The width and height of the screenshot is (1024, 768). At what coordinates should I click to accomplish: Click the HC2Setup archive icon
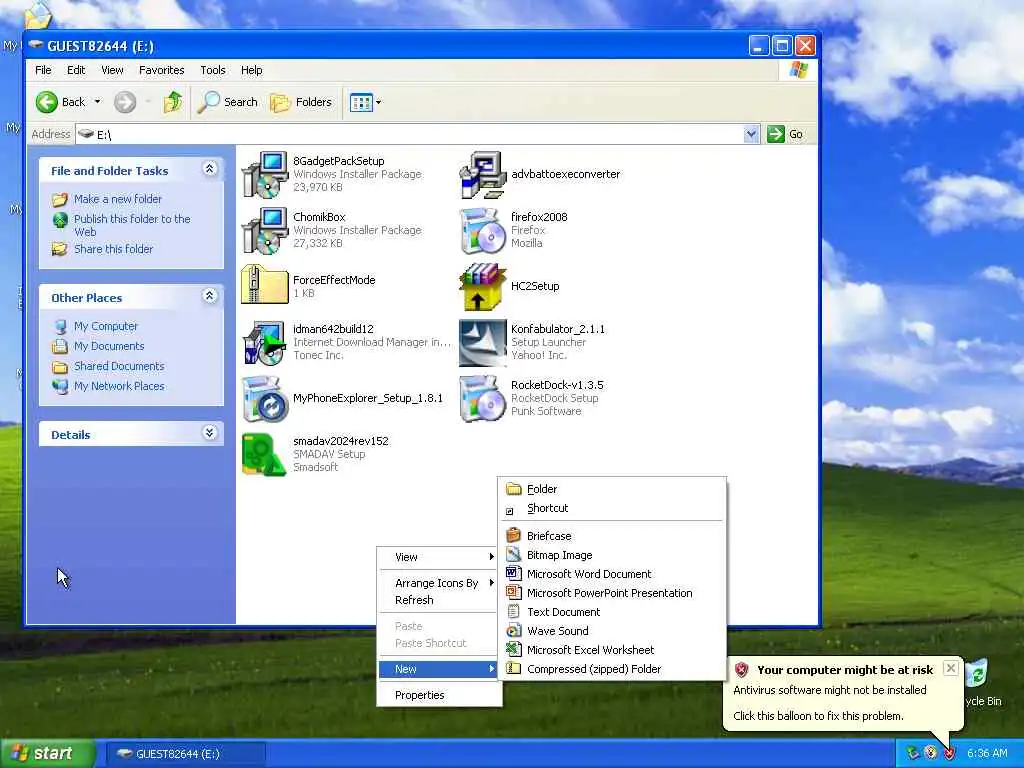483,286
